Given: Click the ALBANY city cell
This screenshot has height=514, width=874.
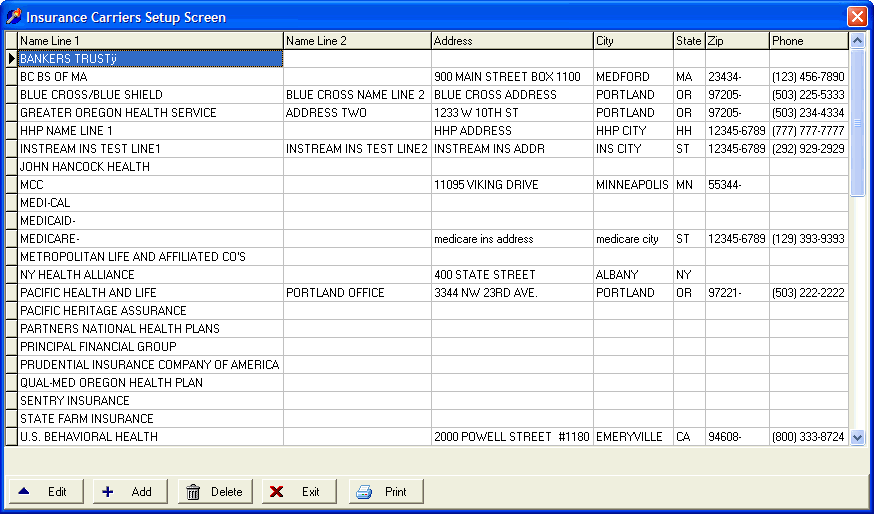Looking at the screenshot, I should tap(633, 274).
